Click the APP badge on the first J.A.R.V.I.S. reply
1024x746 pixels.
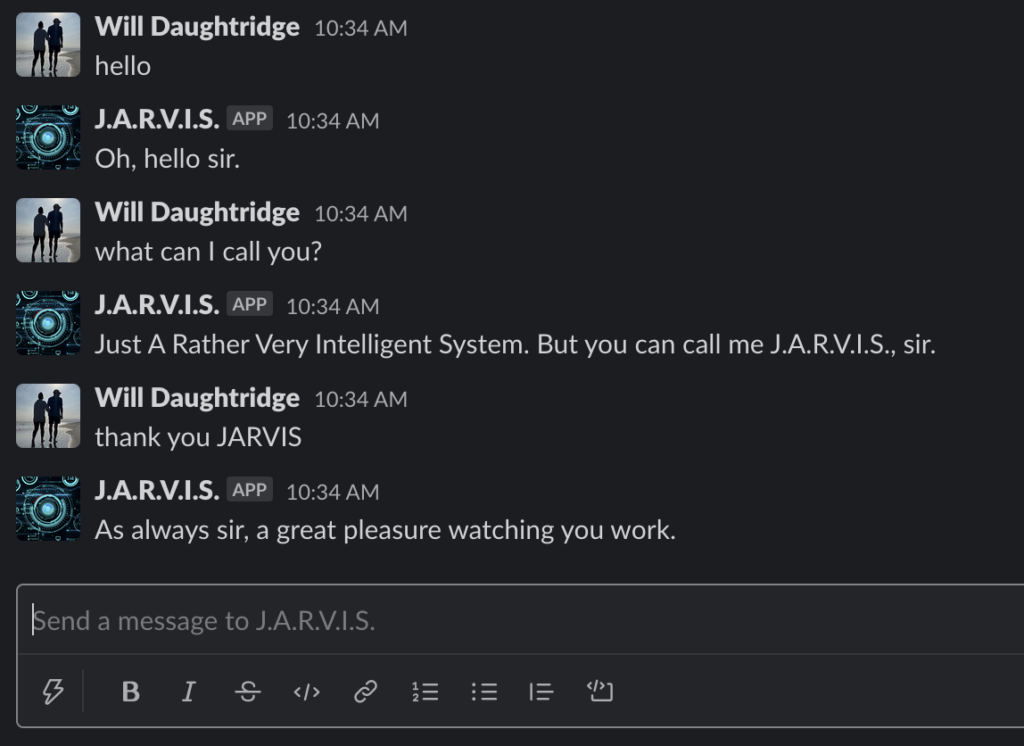point(249,119)
